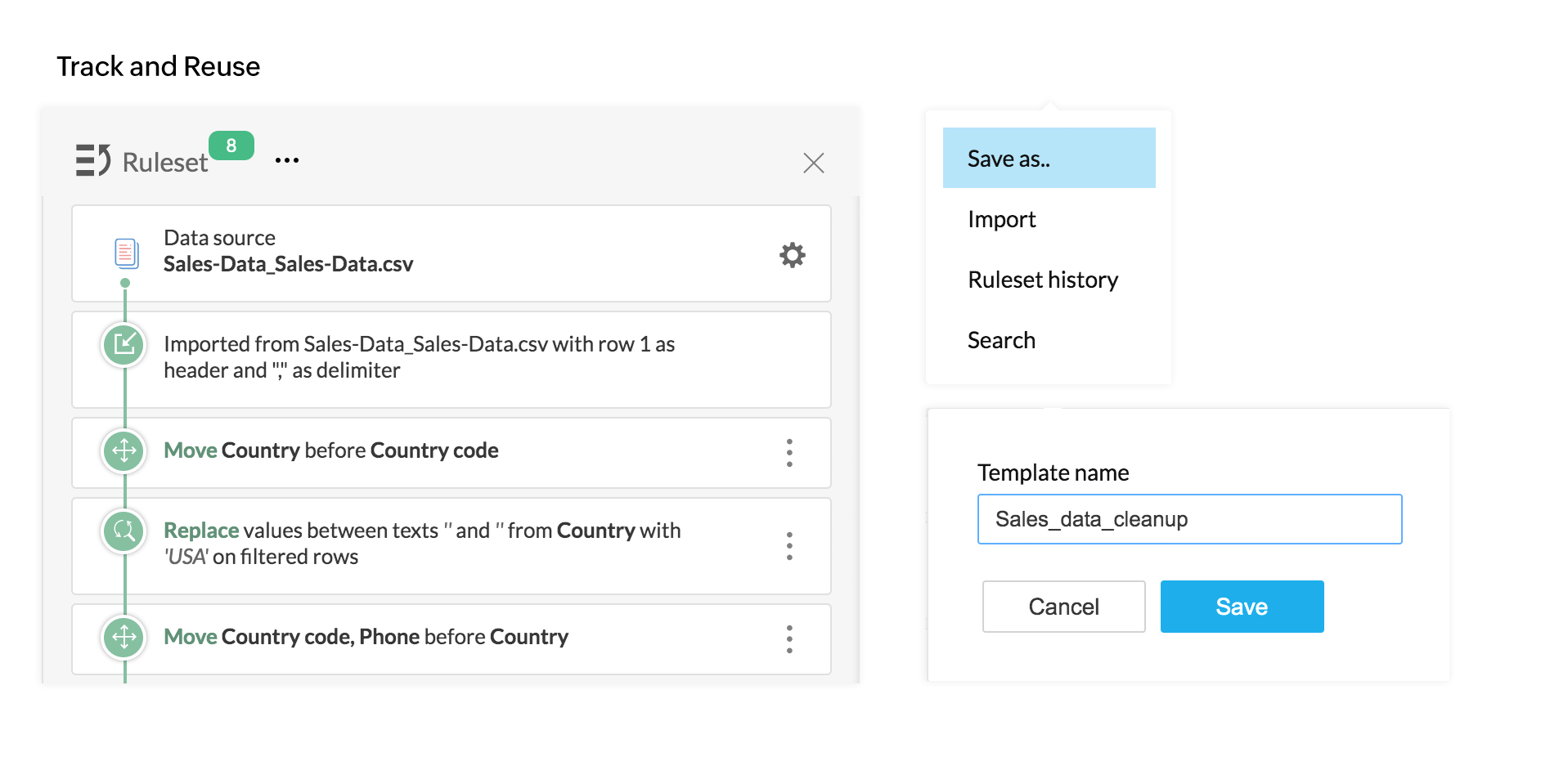Click the Replace values step icon
Viewport: 1568px width, 766px height.
(x=124, y=531)
